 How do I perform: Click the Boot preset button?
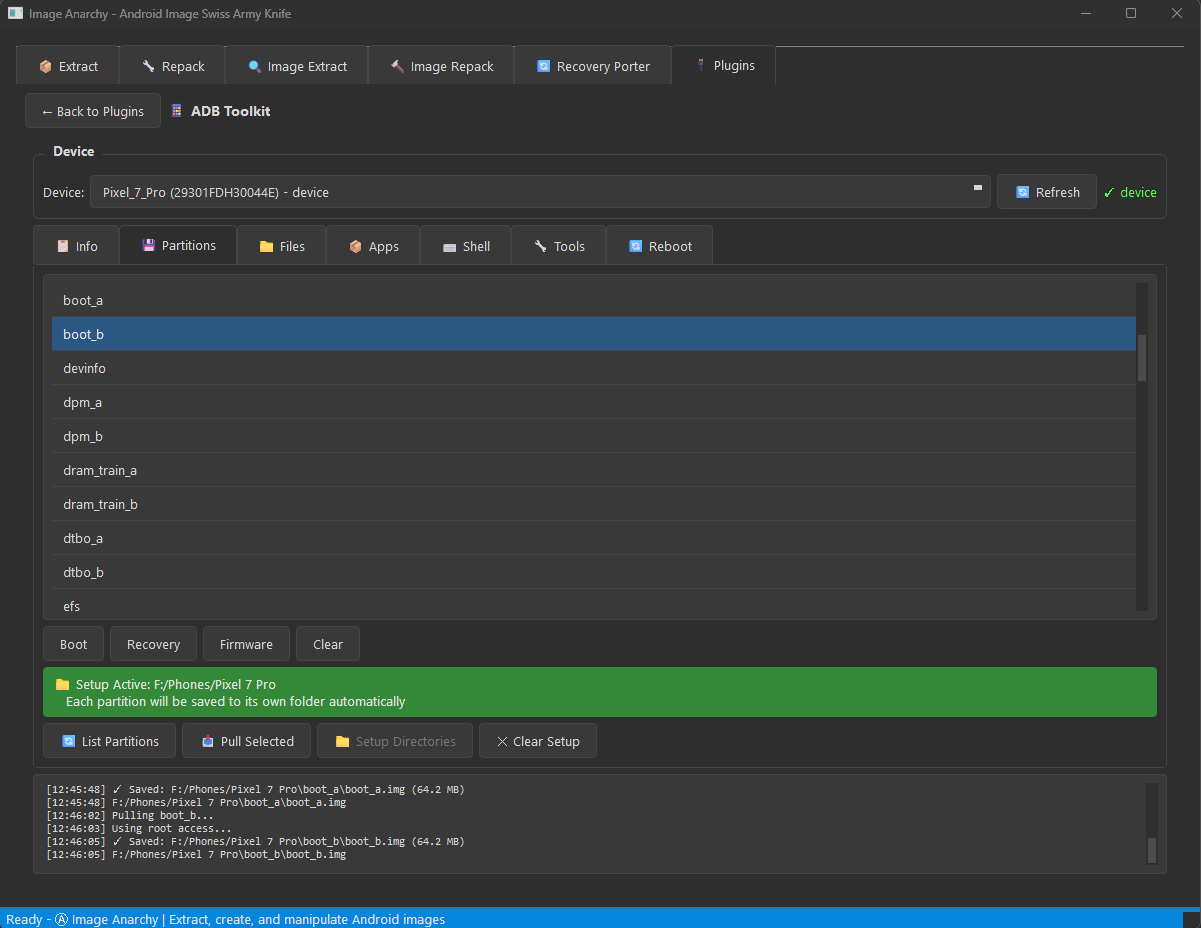74,644
